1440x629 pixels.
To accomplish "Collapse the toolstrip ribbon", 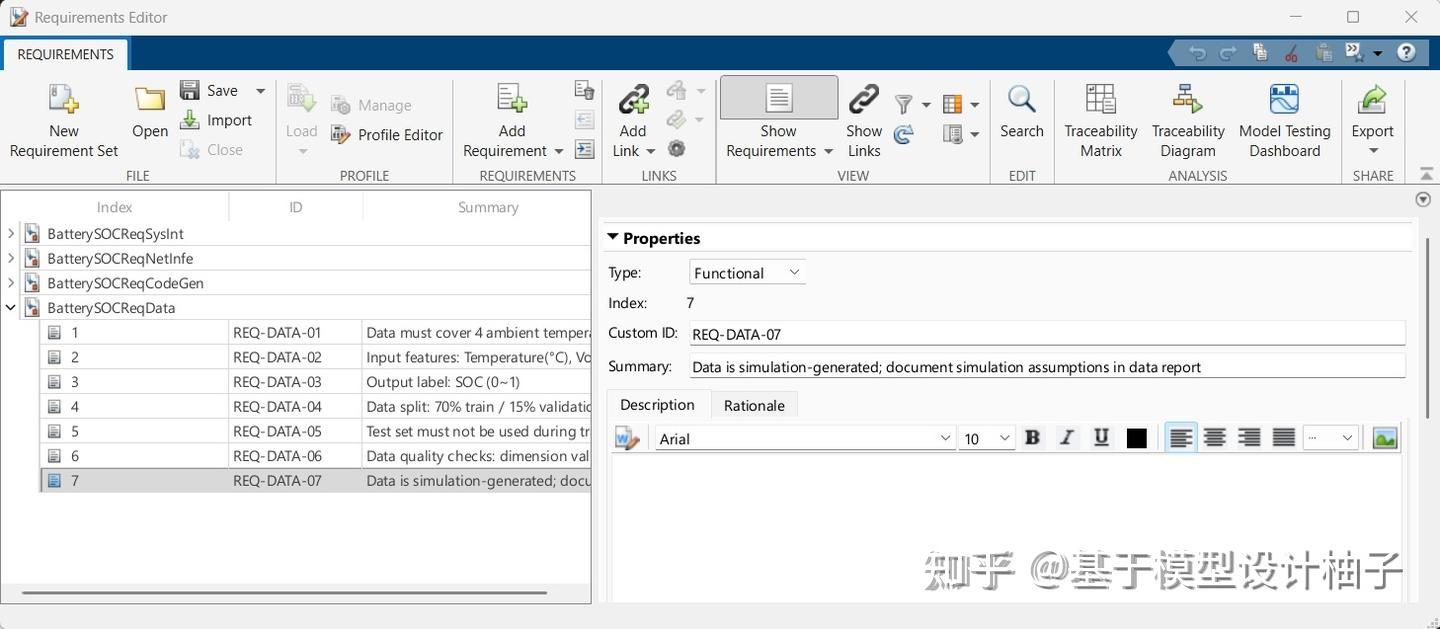I will 1426,174.
